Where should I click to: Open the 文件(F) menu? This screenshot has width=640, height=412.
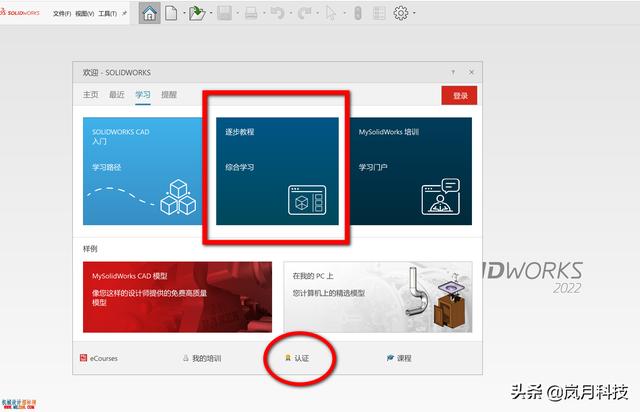tap(62, 13)
